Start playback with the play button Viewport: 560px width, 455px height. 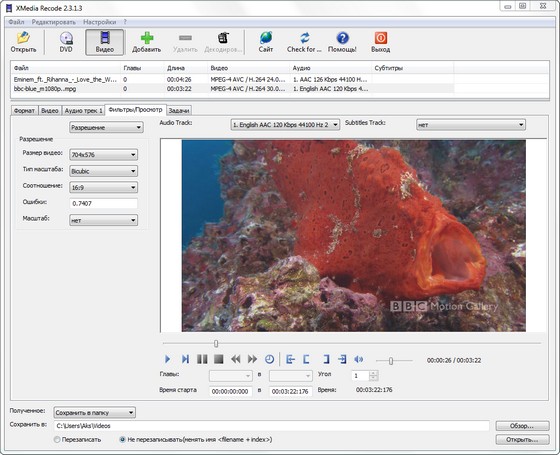coord(168,359)
